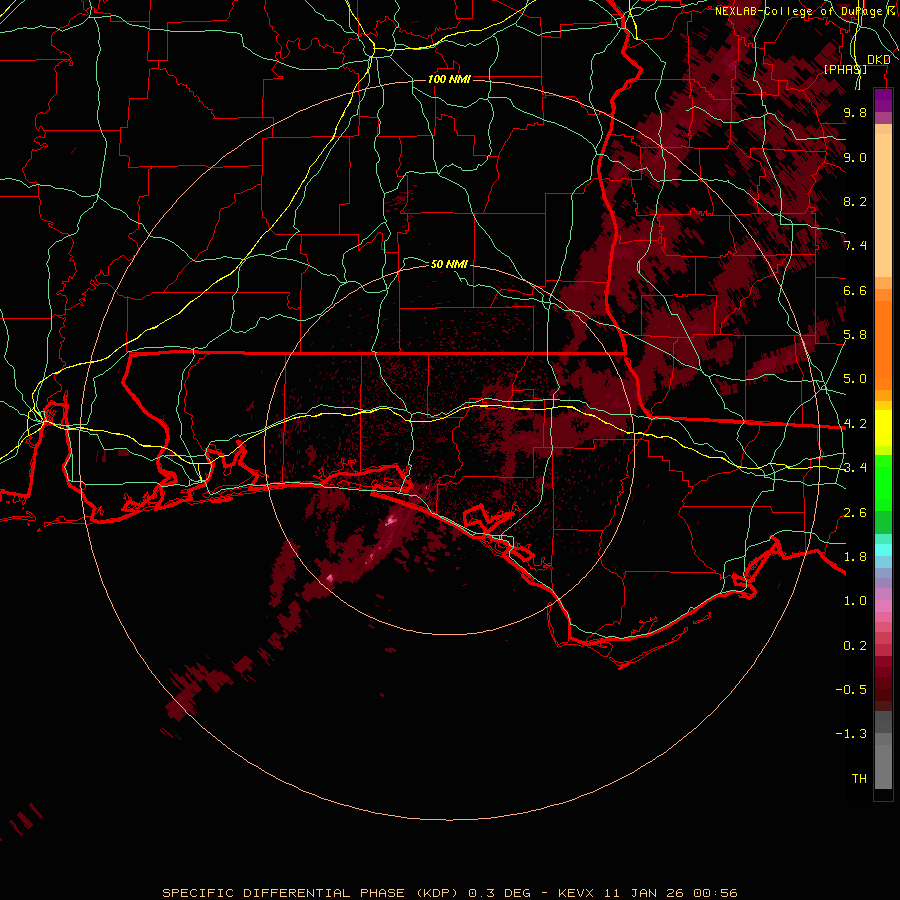Pick the purple segment atop the color bar
Screen dimensions: 900x900
point(883,100)
